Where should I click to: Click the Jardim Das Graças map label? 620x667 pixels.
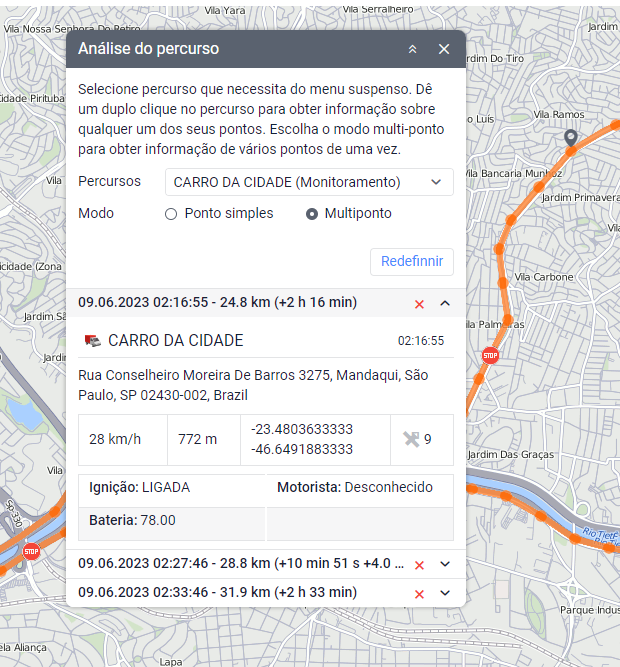click(511, 455)
